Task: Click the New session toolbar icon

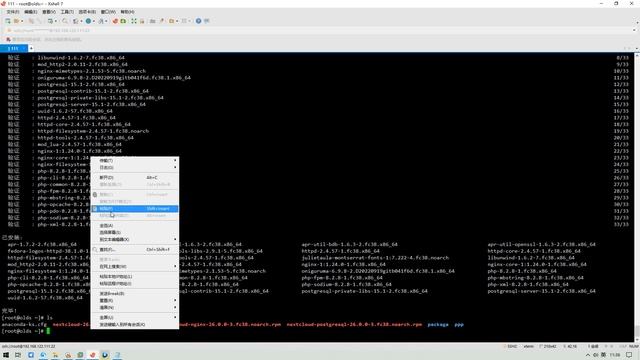Action: (8, 21)
